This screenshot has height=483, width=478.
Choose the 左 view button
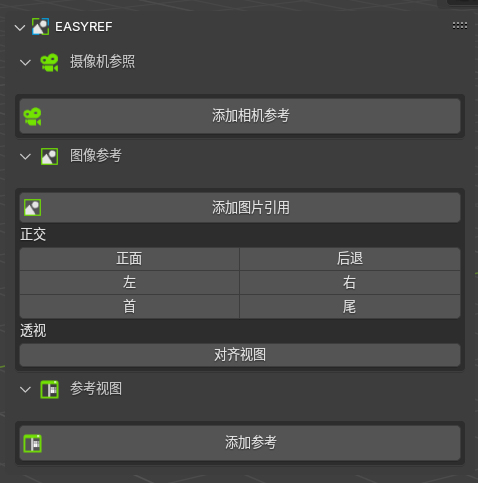click(x=129, y=283)
